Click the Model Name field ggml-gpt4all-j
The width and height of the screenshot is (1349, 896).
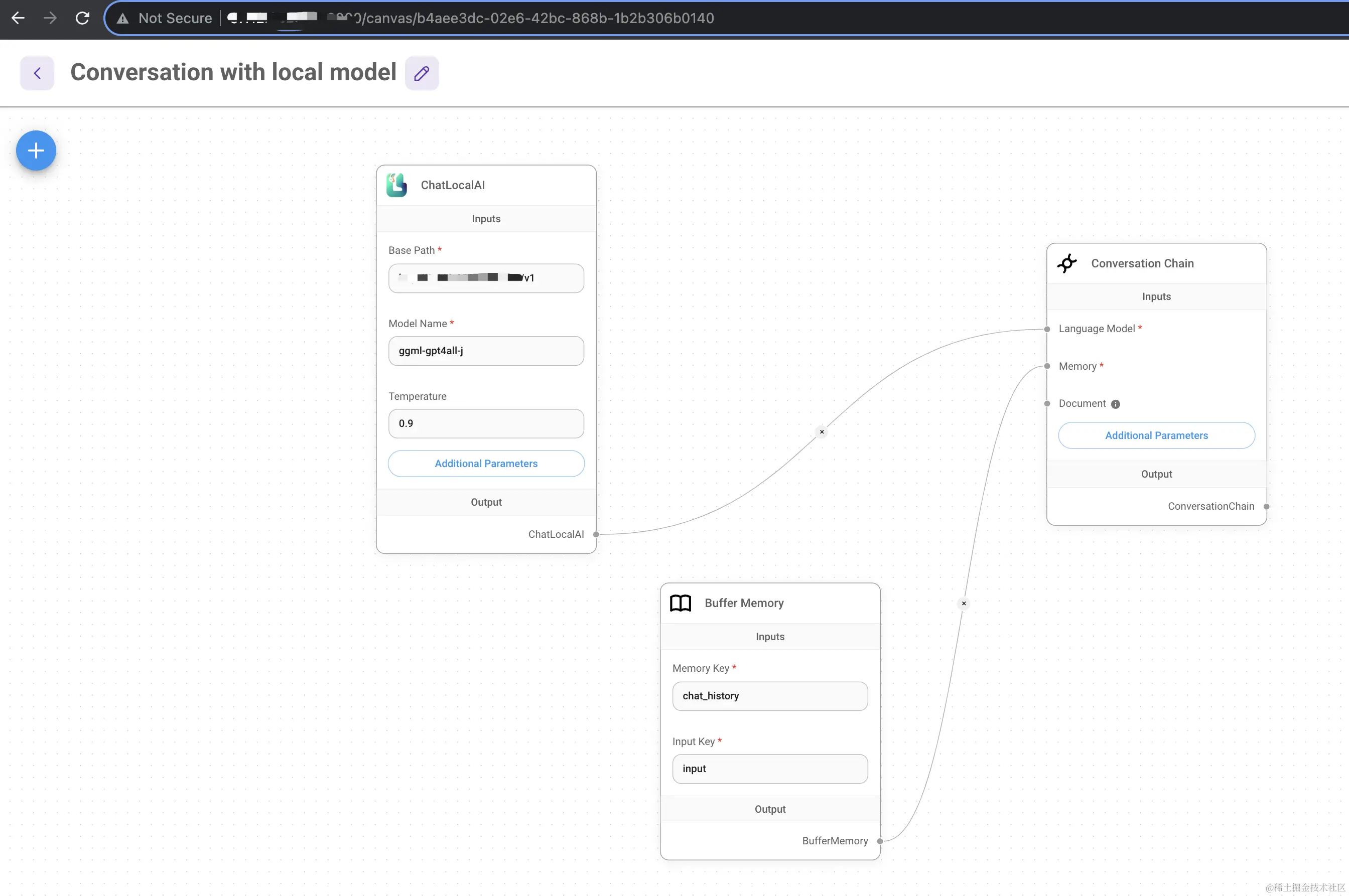(x=486, y=351)
